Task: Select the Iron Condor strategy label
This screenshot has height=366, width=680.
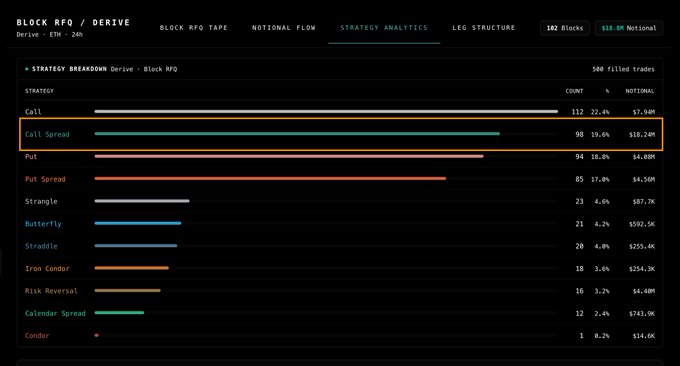Action: tap(47, 269)
